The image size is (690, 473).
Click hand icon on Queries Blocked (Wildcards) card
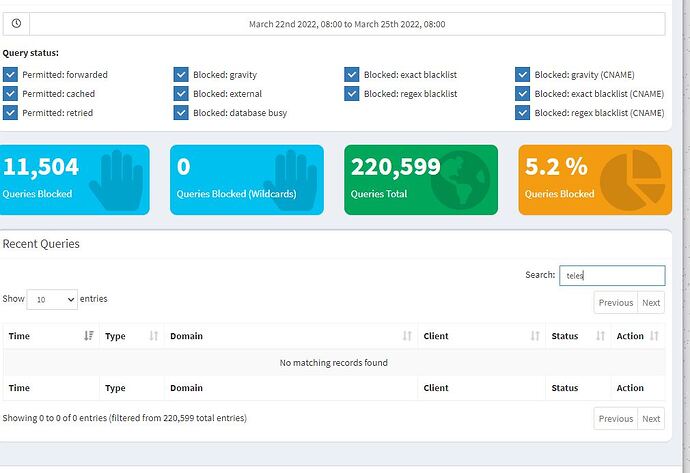pyautogui.click(x=290, y=178)
